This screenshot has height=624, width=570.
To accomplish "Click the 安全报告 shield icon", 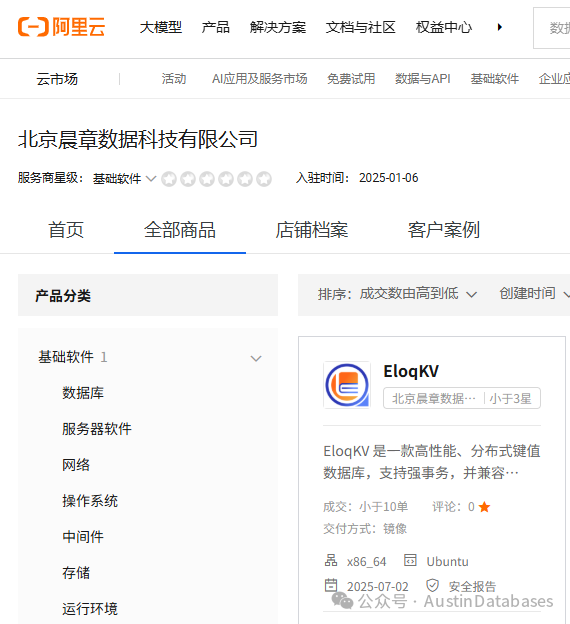I will [x=432, y=585].
